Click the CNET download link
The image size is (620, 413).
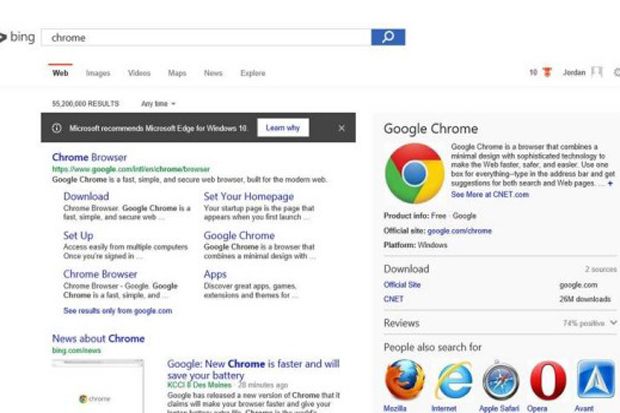pyautogui.click(x=393, y=299)
